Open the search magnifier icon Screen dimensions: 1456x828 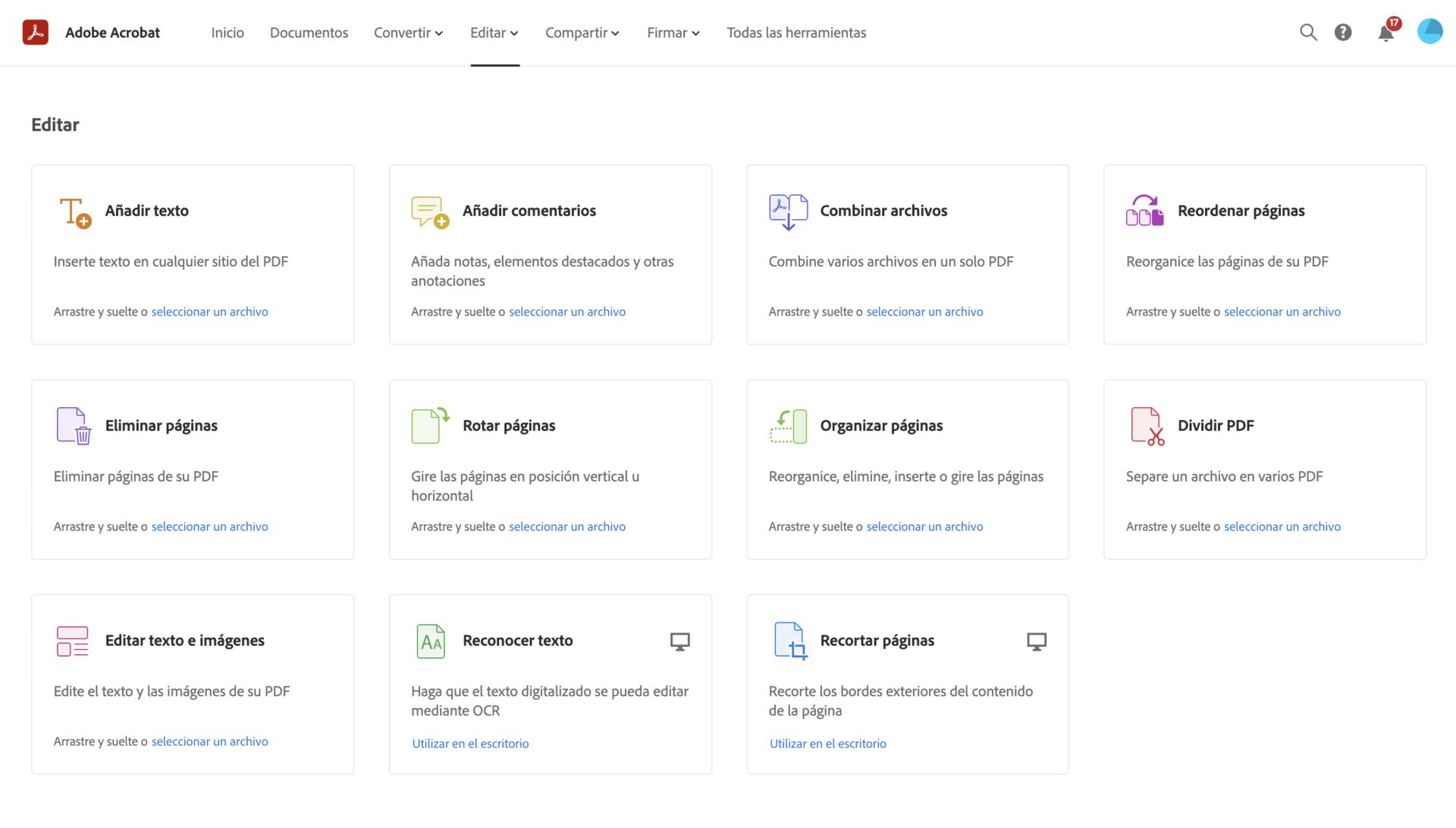pyautogui.click(x=1308, y=33)
